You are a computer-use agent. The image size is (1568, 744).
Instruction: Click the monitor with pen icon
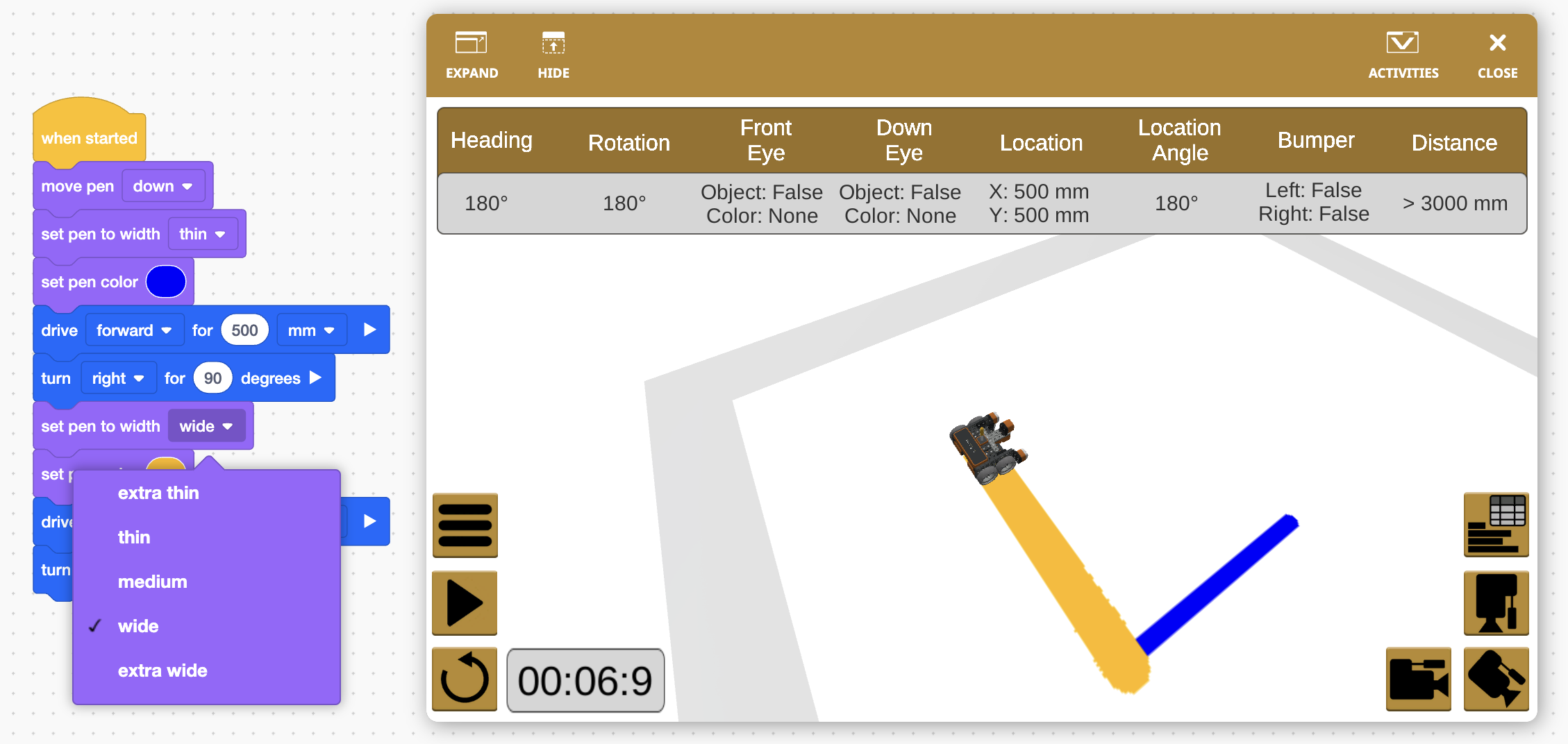1496,603
